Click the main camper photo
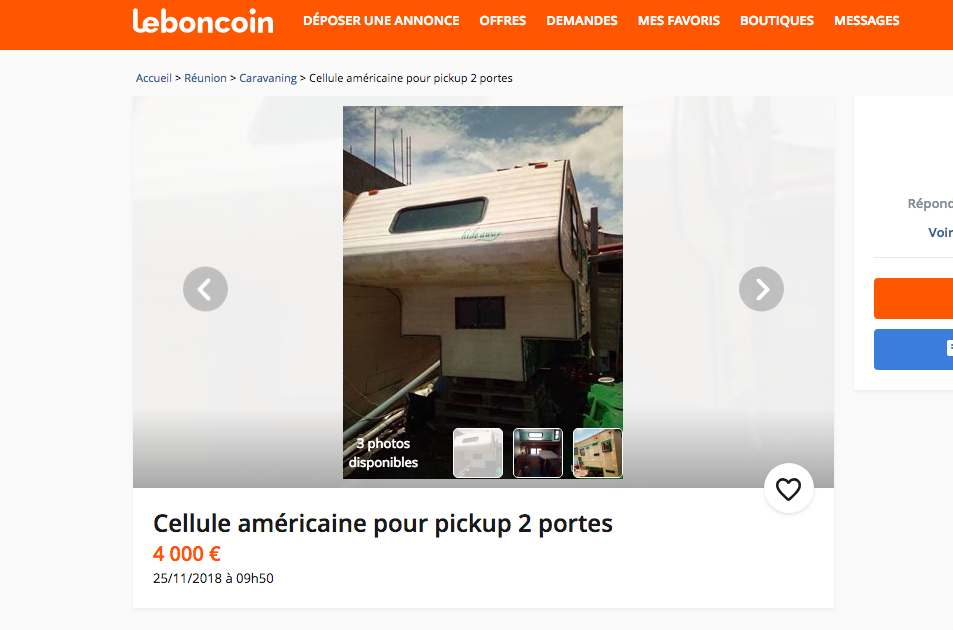This screenshot has height=630, width=953. point(483,267)
